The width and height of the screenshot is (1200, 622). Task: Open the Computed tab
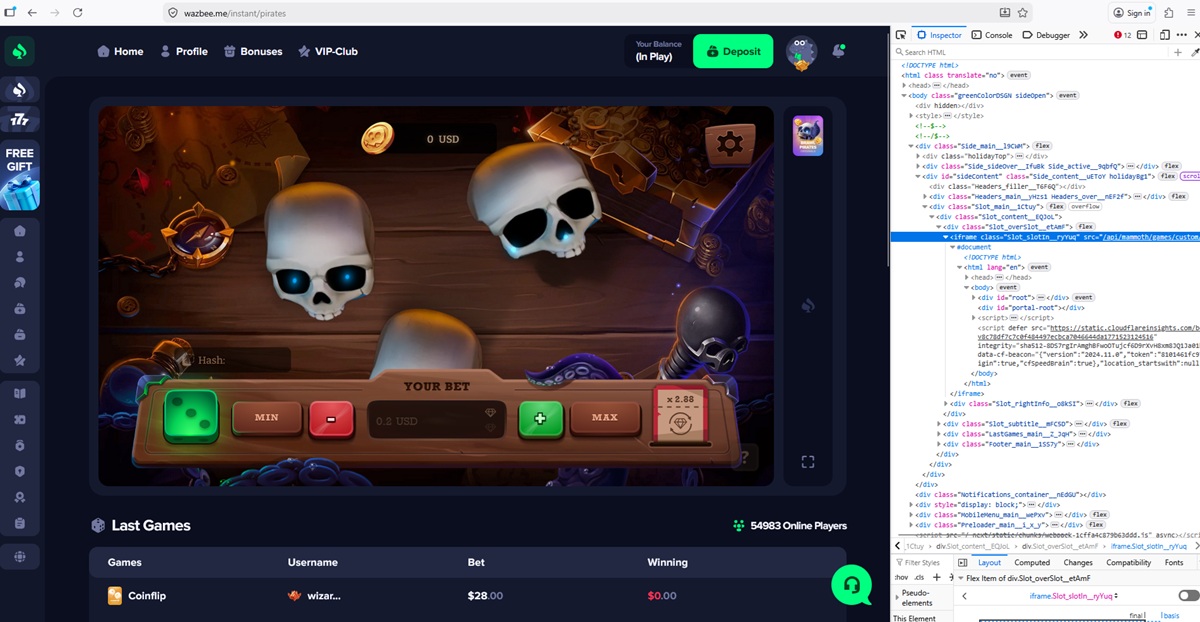click(1032, 563)
